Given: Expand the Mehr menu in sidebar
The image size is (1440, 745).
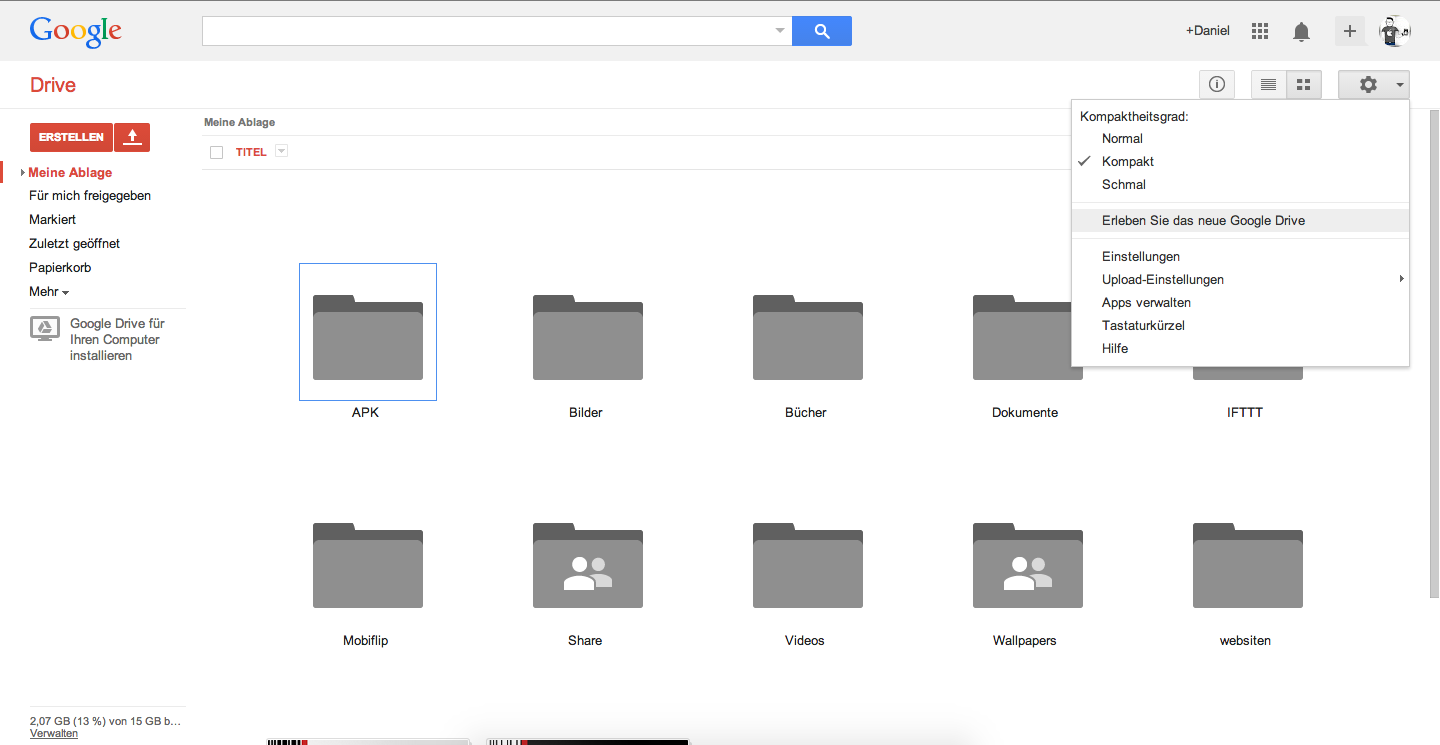Looking at the screenshot, I should click(49, 292).
